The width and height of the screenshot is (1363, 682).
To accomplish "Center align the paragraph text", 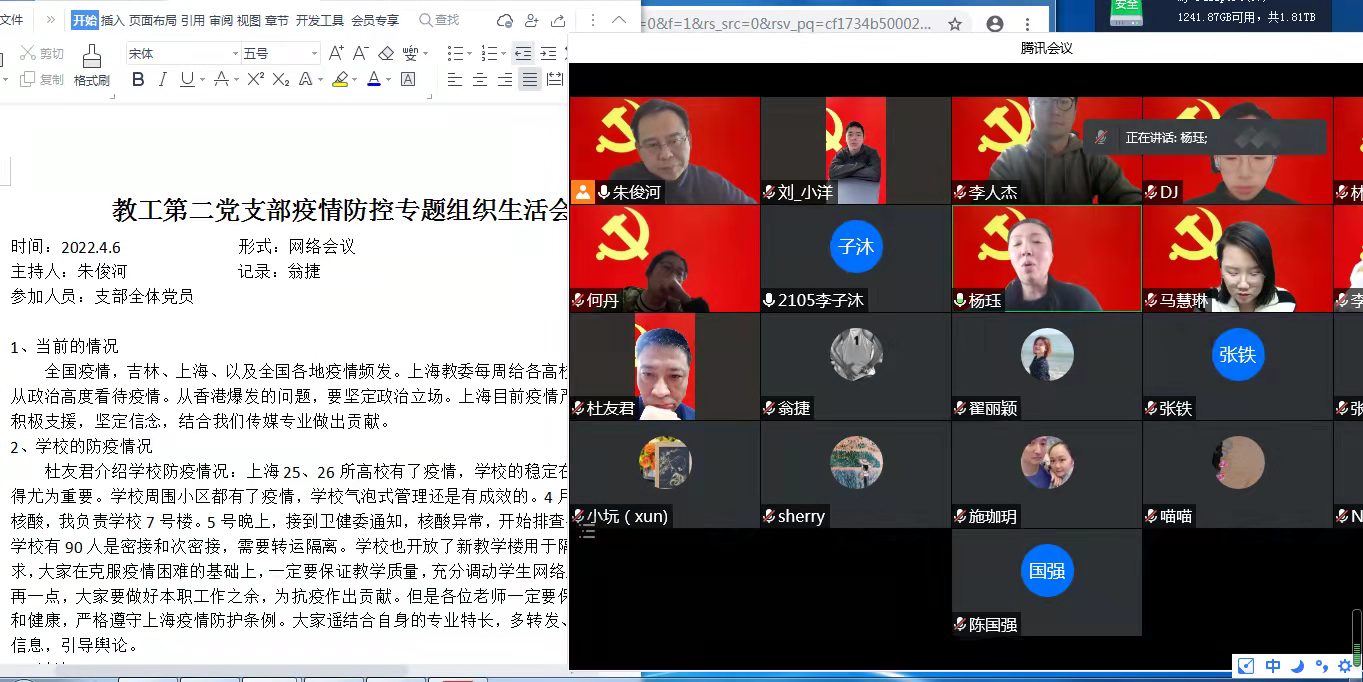I will click(x=480, y=80).
